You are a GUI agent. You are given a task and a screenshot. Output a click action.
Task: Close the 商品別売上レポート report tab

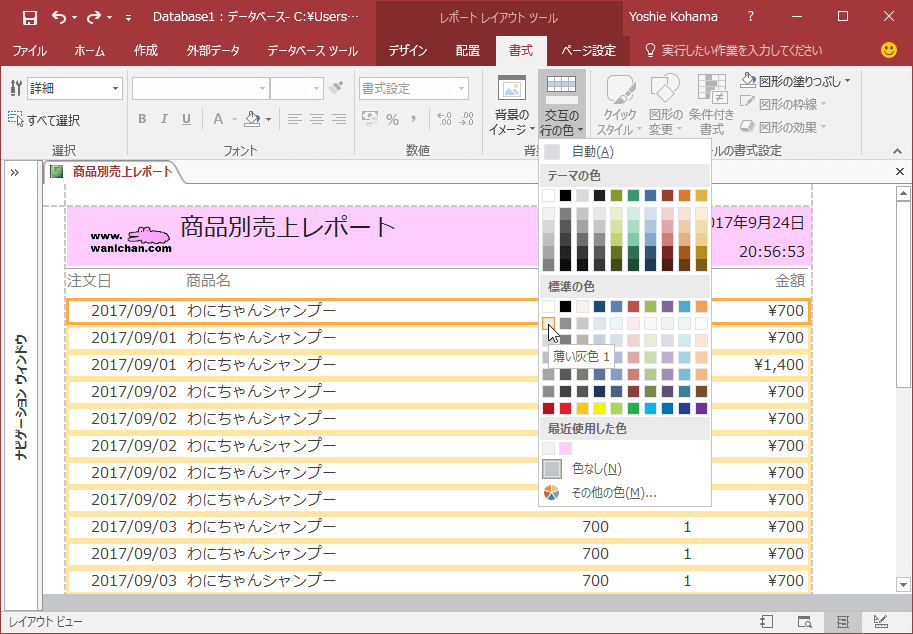(900, 172)
